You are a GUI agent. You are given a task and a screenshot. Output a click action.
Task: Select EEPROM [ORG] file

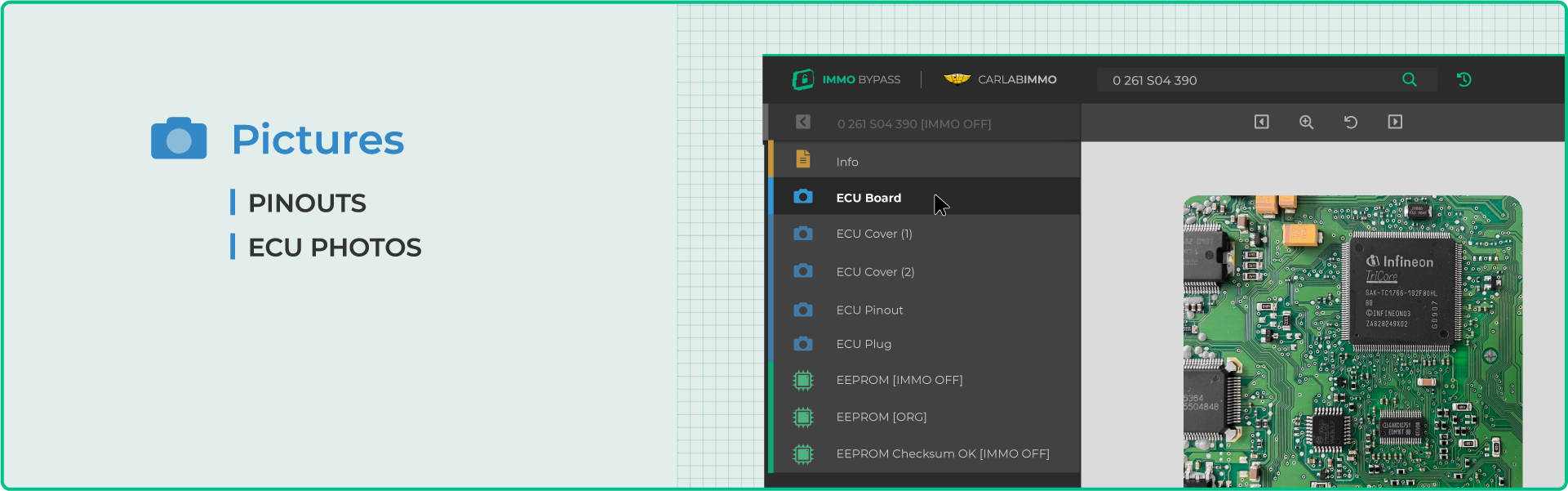pyautogui.click(x=881, y=417)
